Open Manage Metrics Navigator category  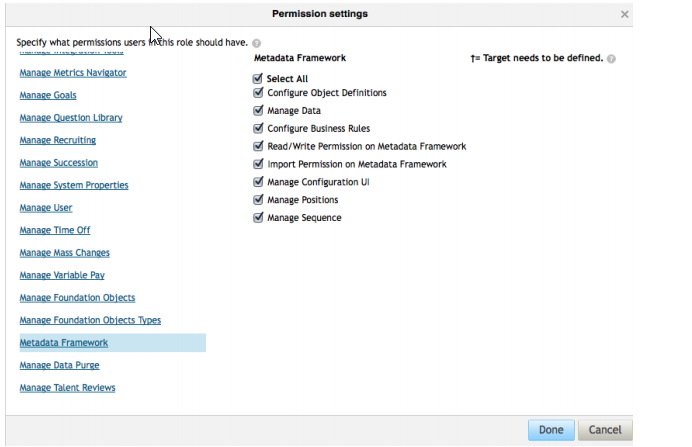pos(73,73)
